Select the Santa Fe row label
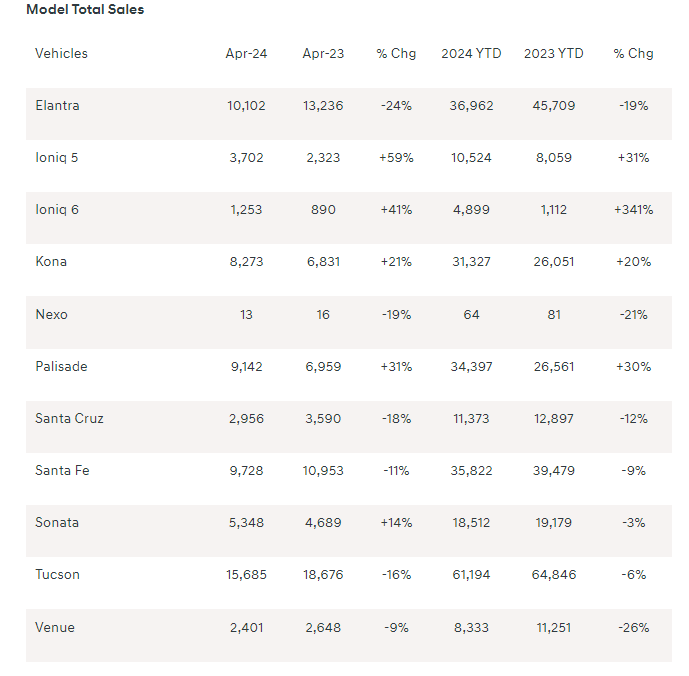 pyautogui.click(x=62, y=470)
